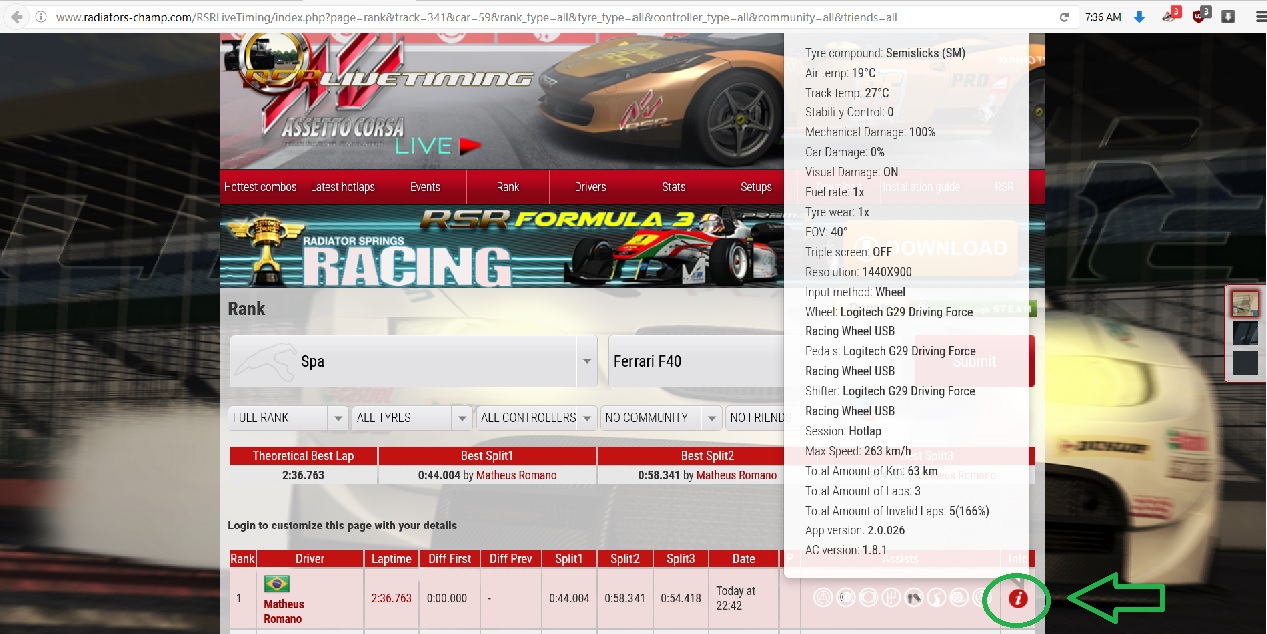1267x634 pixels.
Task: Reload the page with the address bar refresh icon
Action: point(1064,17)
